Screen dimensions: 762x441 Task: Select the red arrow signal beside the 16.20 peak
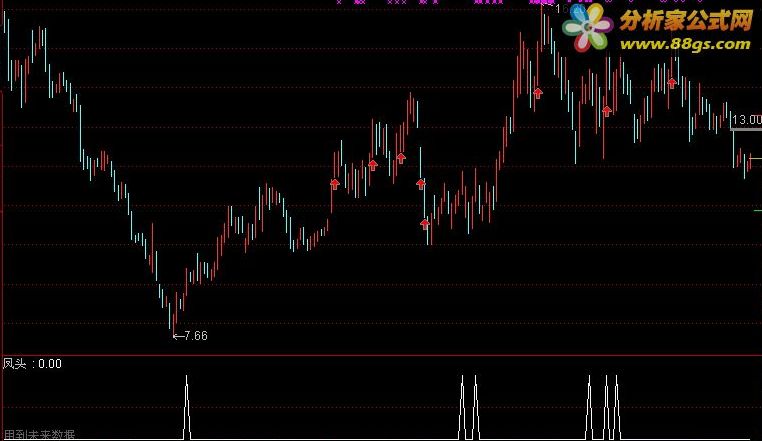[537, 93]
